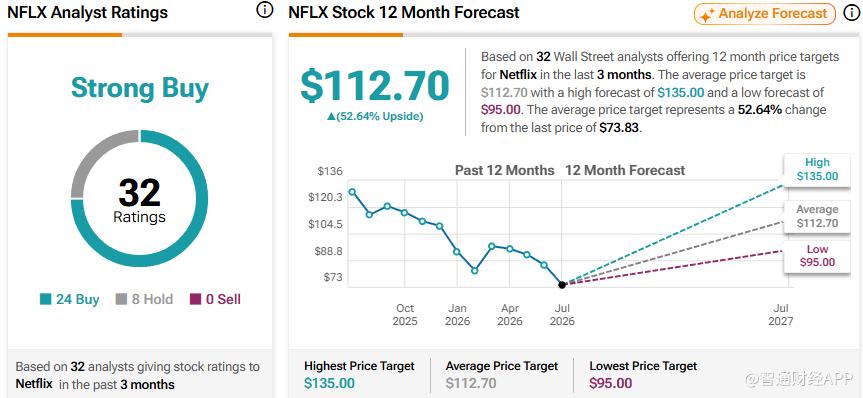Click the Average $112.70 forecast tag
The image size is (863, 398).
tap(817, 216)
